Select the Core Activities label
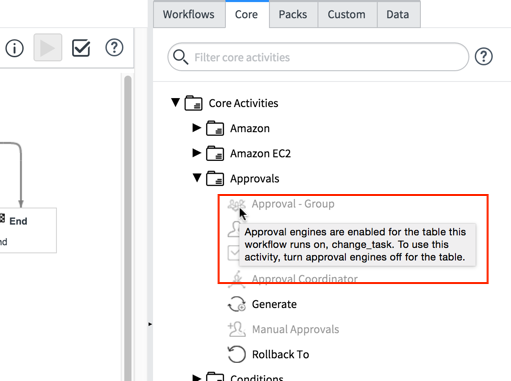The height and width of the screenshot is (381, 511). click(243, 103)
